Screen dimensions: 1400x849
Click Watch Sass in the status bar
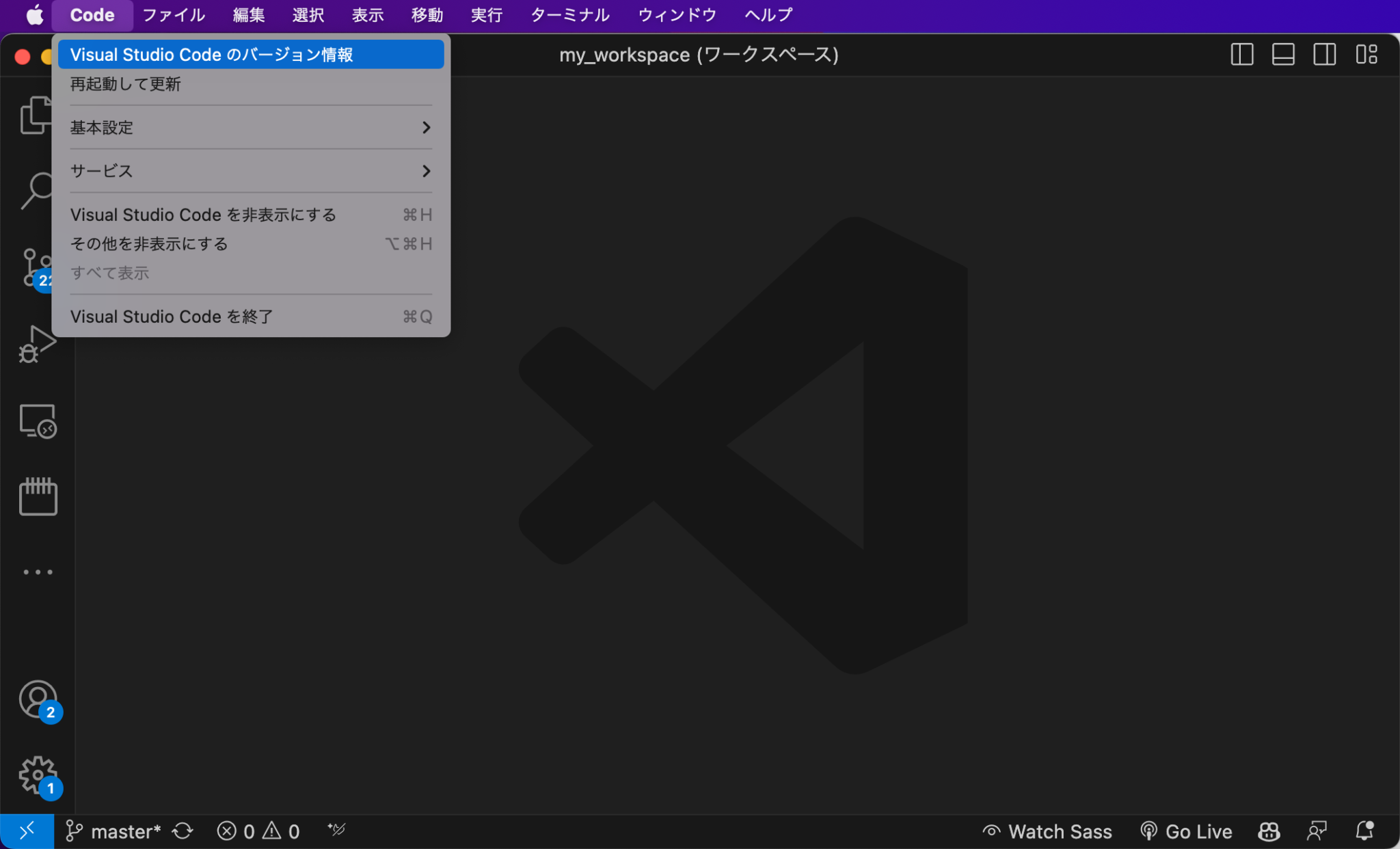pos(1047,831)
